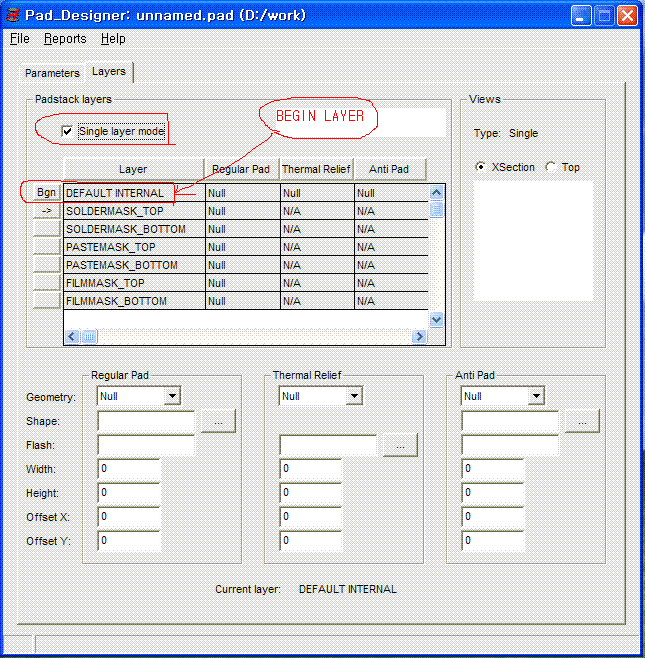The image size is (645, 658).
Task: Click browse button next to Anti Pad Shape
Action: click(x=582, y=422)
